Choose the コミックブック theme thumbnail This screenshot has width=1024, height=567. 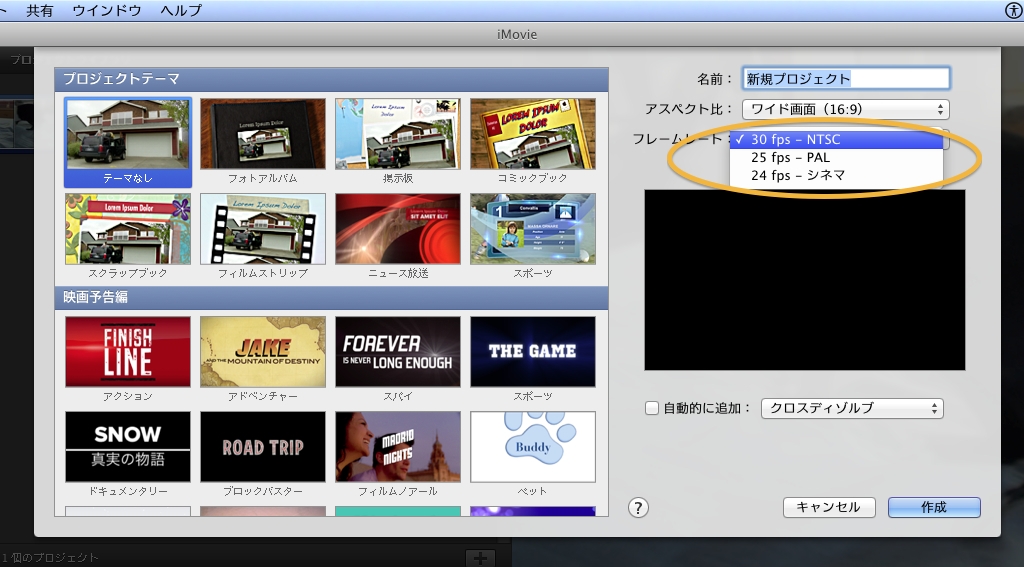coord(533,133)
